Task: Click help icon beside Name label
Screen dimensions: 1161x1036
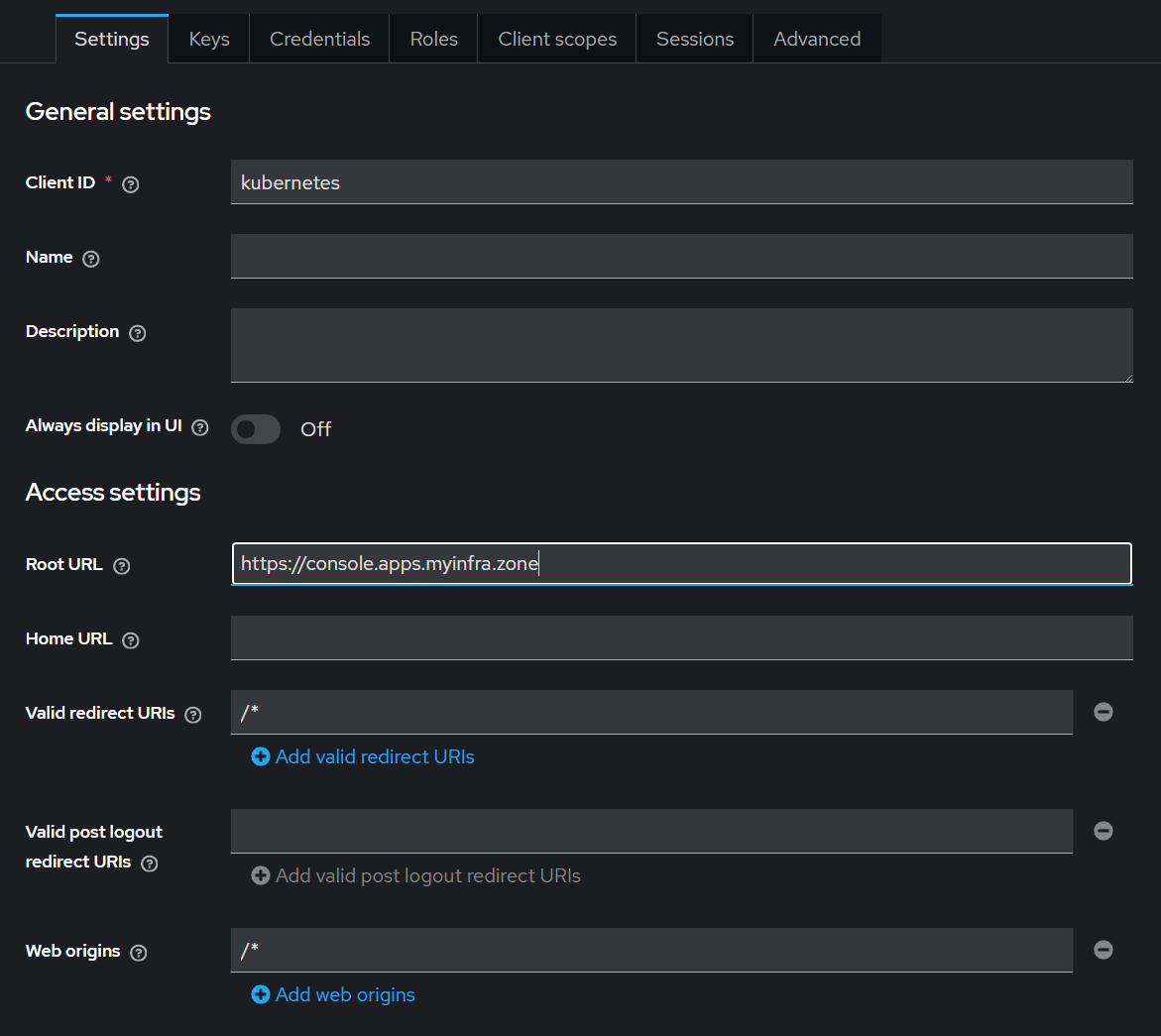Action: (x=91, y=259)
